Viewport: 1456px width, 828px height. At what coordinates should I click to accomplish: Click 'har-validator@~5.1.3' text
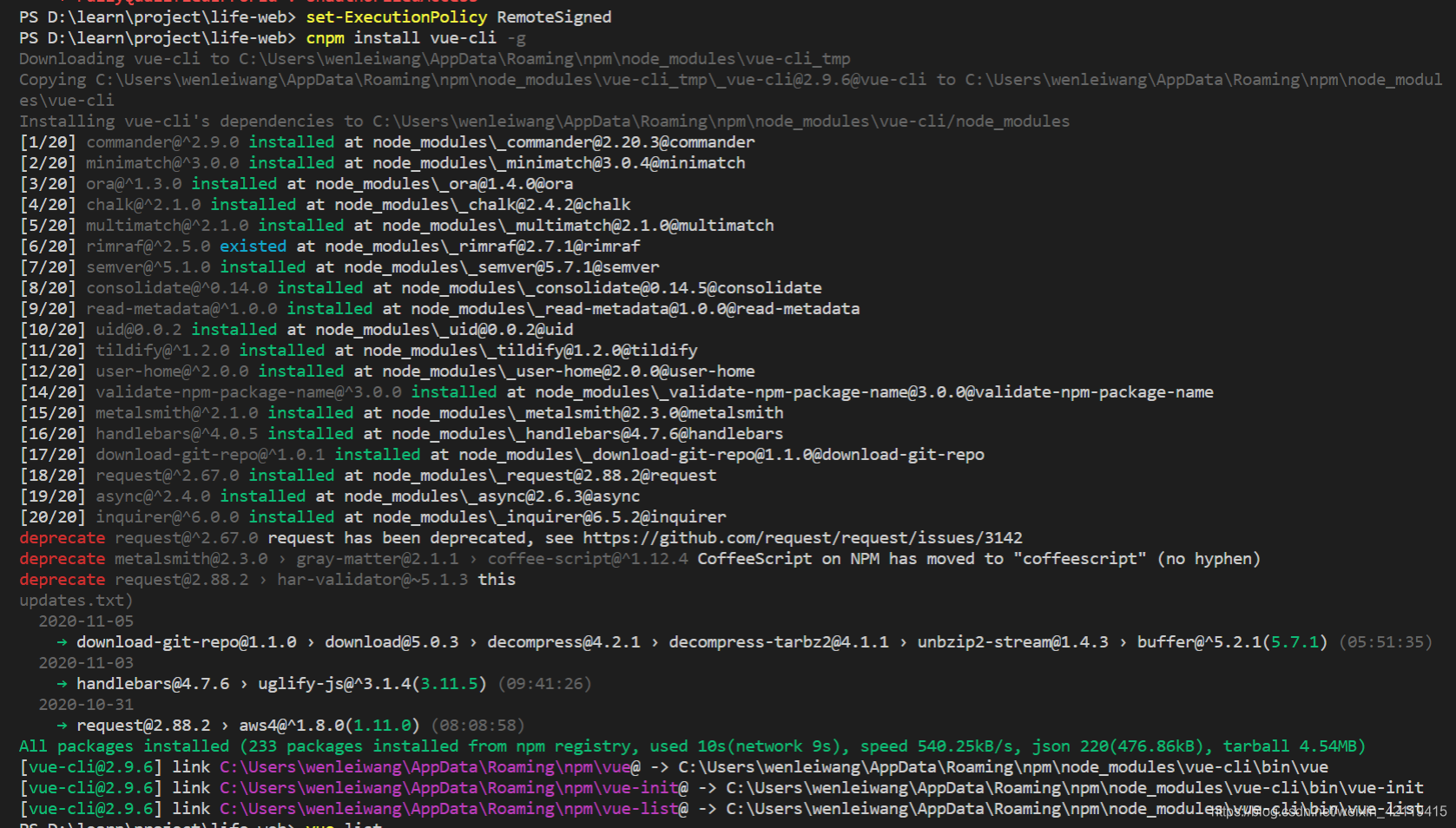pyautogui.click(x=372, y=580)
